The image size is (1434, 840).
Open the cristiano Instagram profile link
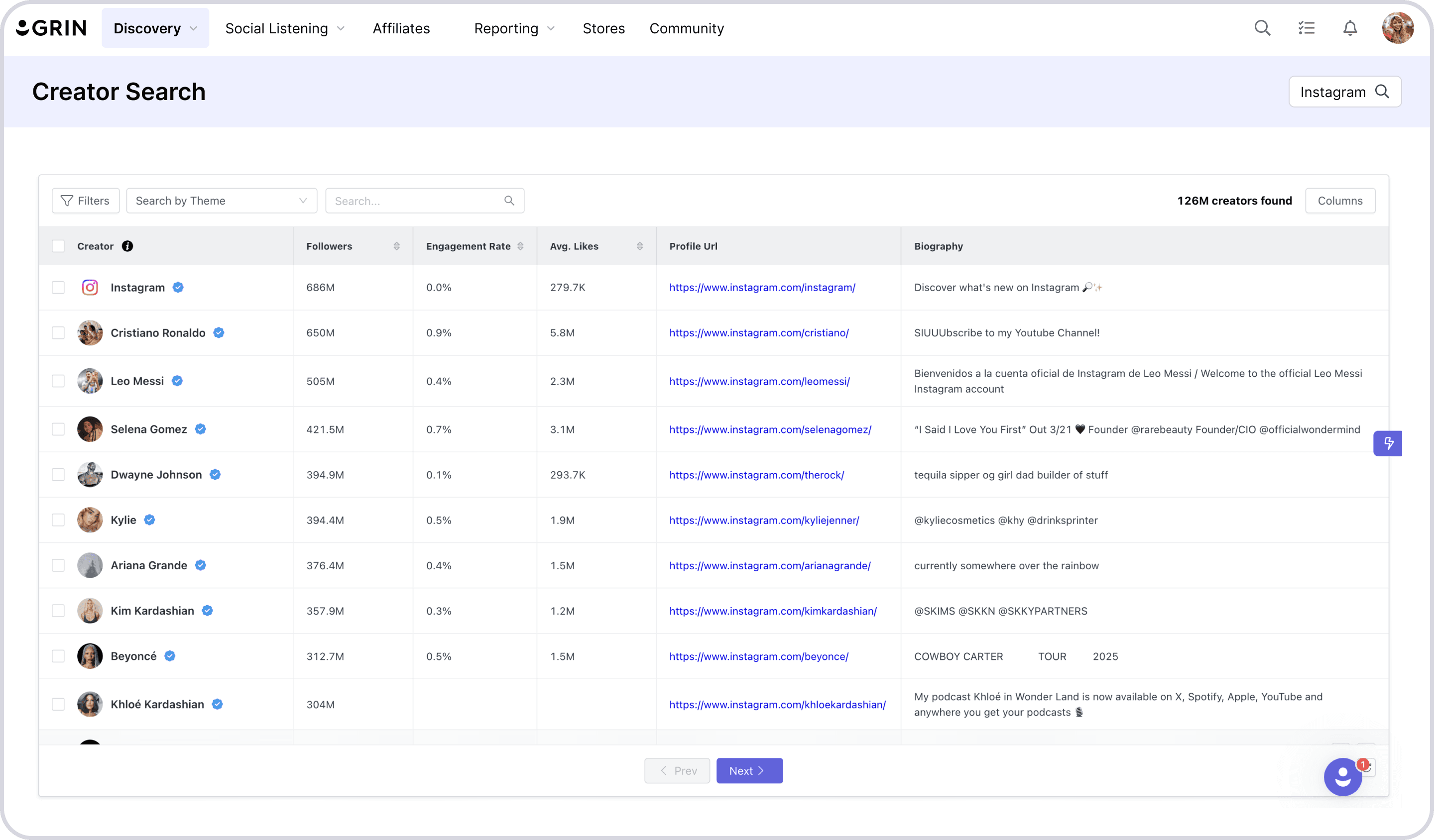pyautogui.click(x=759, y=333)
